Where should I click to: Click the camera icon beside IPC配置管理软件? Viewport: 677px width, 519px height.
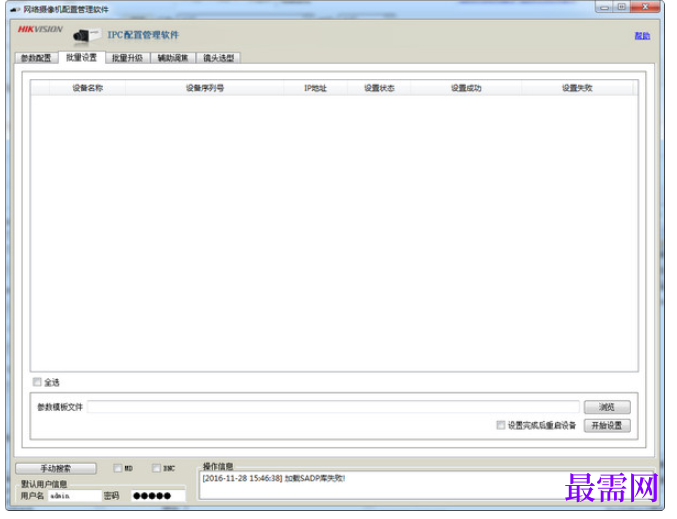pyautogui.click(x=87, y=35)
